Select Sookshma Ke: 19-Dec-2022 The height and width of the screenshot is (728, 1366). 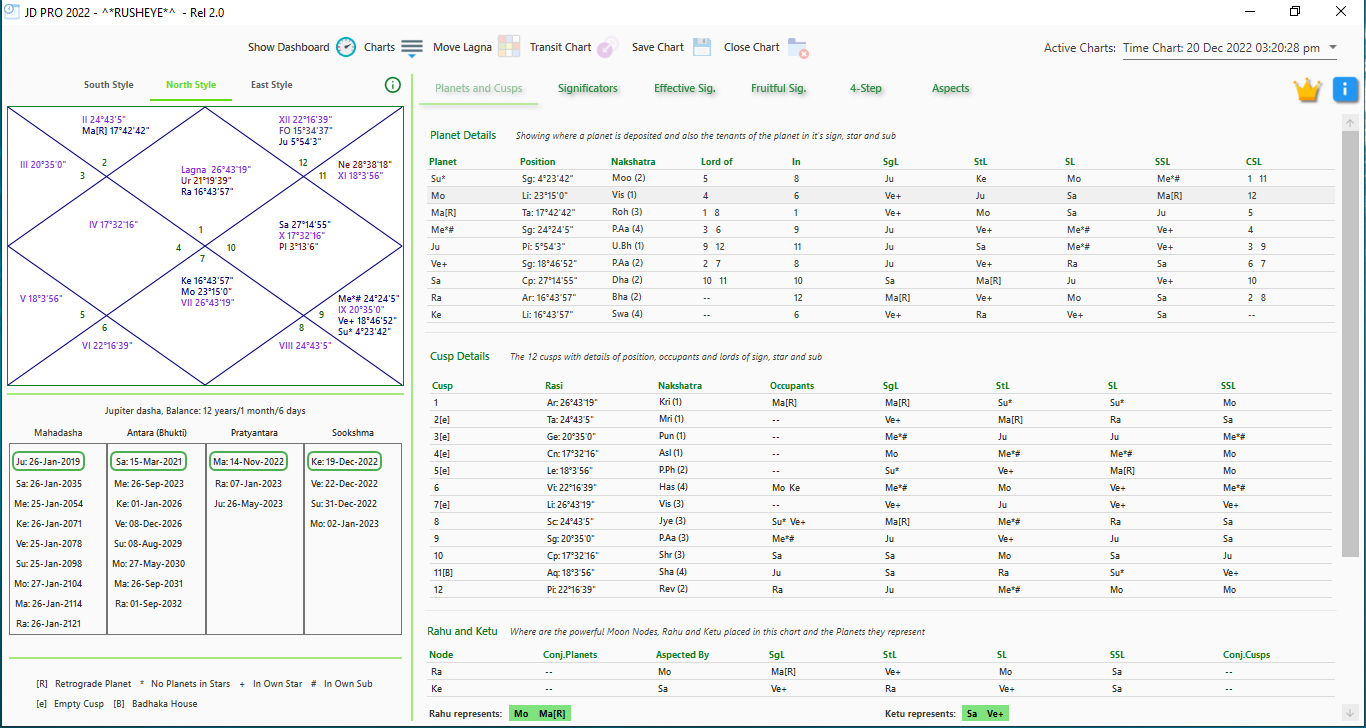click(x=345, y=462)
